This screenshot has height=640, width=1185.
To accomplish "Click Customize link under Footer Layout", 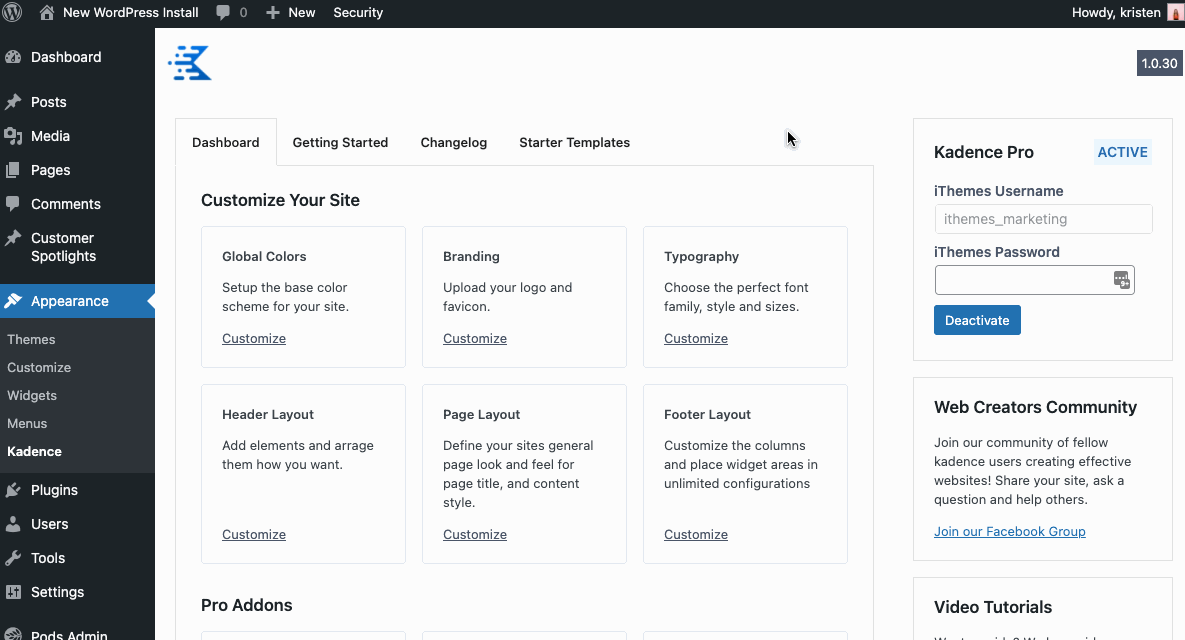I will point(696,535).
